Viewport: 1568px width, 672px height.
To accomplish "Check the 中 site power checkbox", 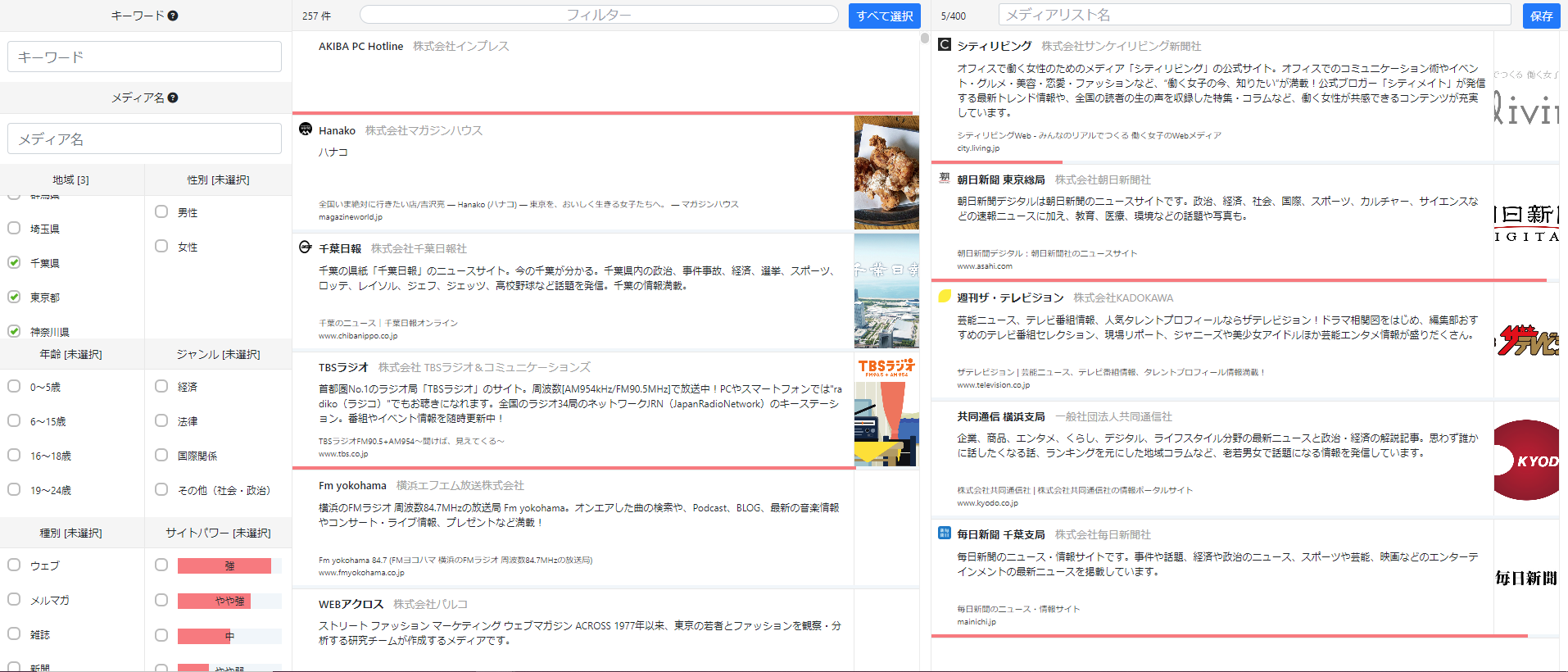I will pos(161,635).
